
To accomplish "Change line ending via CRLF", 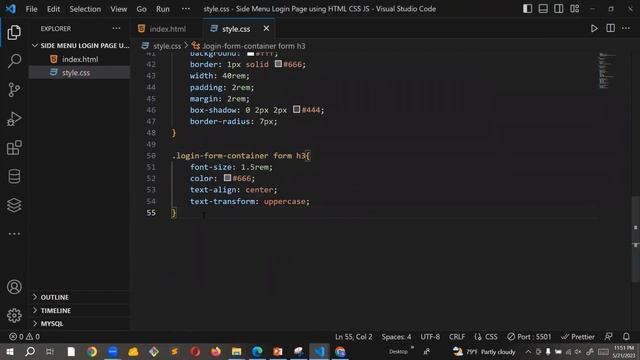I will click(457, 337).
